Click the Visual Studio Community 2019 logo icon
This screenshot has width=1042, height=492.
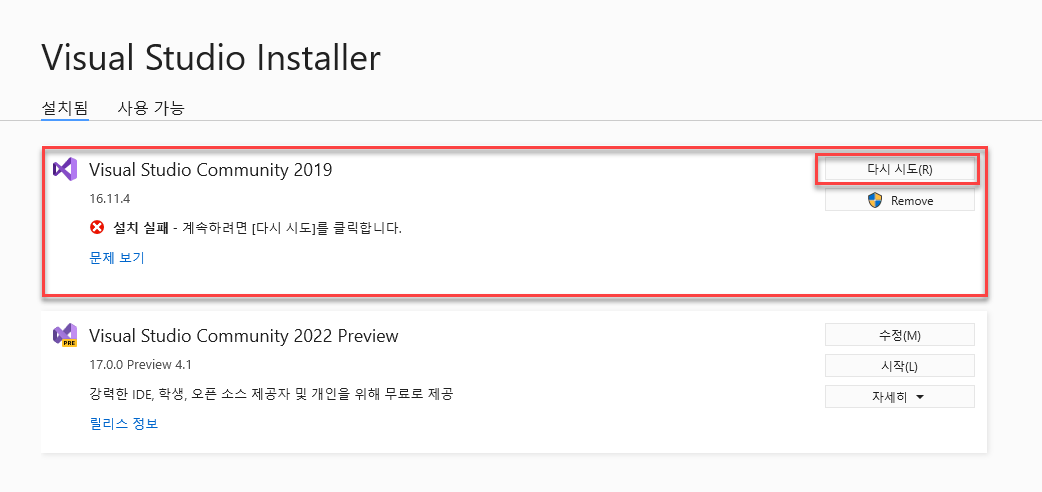pyautogui.click(x=65, y=169)
